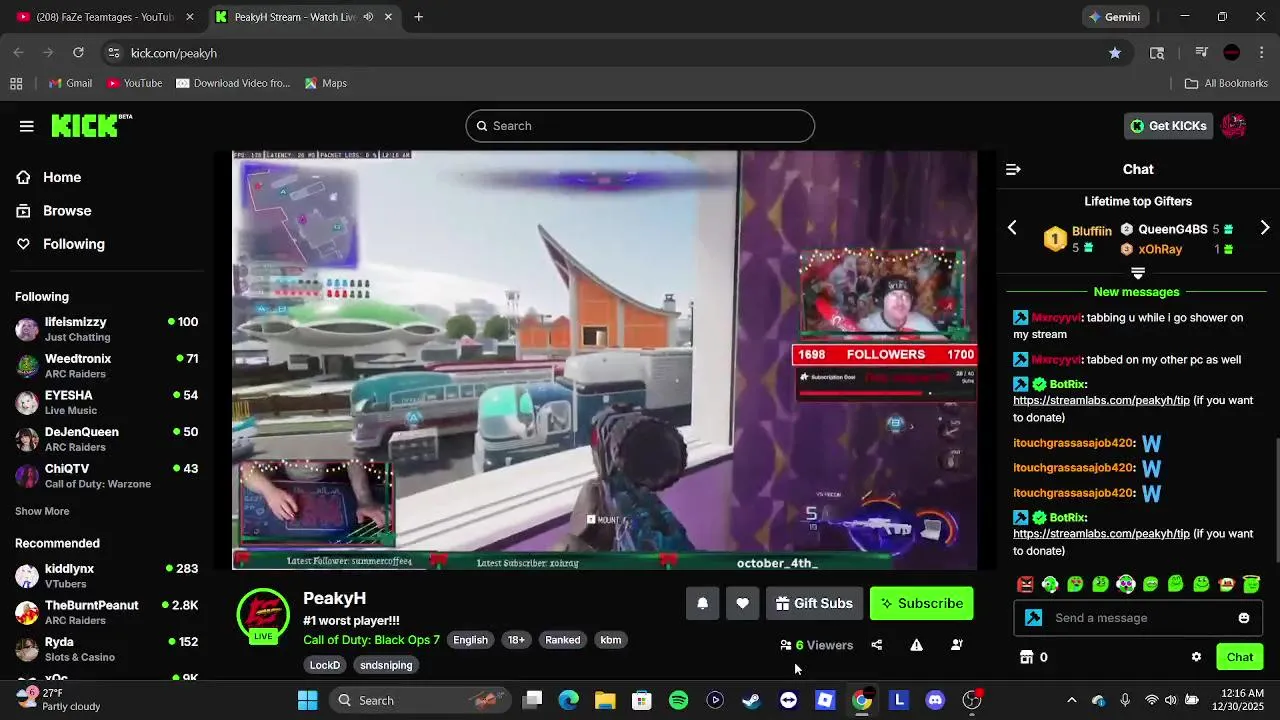The width and height of the screenshot is (1280, 720).
Task: Open Get KICKs
Action: point(1168,126)
